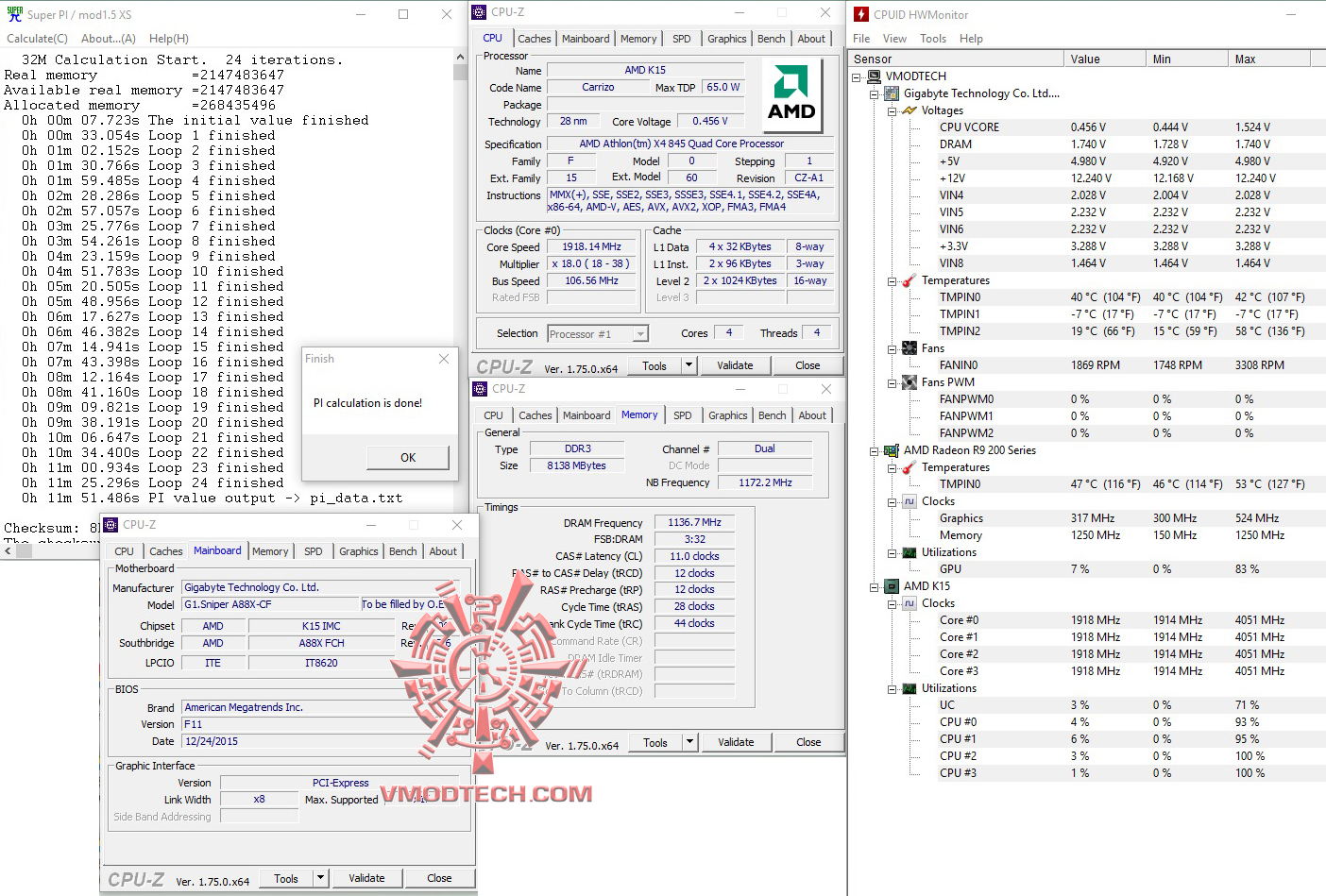Click the Utilizations icon under AMD K15
This screenshot has width=1326, height=896.
pyautogui.click(x=909, y=688)
